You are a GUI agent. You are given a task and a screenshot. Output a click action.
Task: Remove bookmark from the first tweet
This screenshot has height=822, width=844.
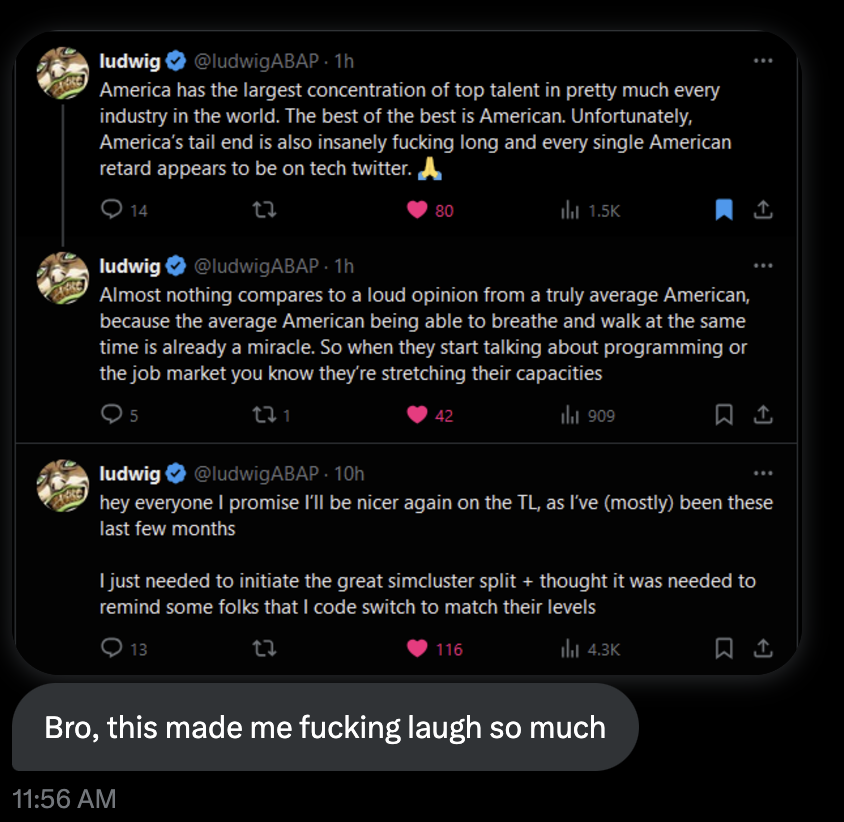[724, 210]
